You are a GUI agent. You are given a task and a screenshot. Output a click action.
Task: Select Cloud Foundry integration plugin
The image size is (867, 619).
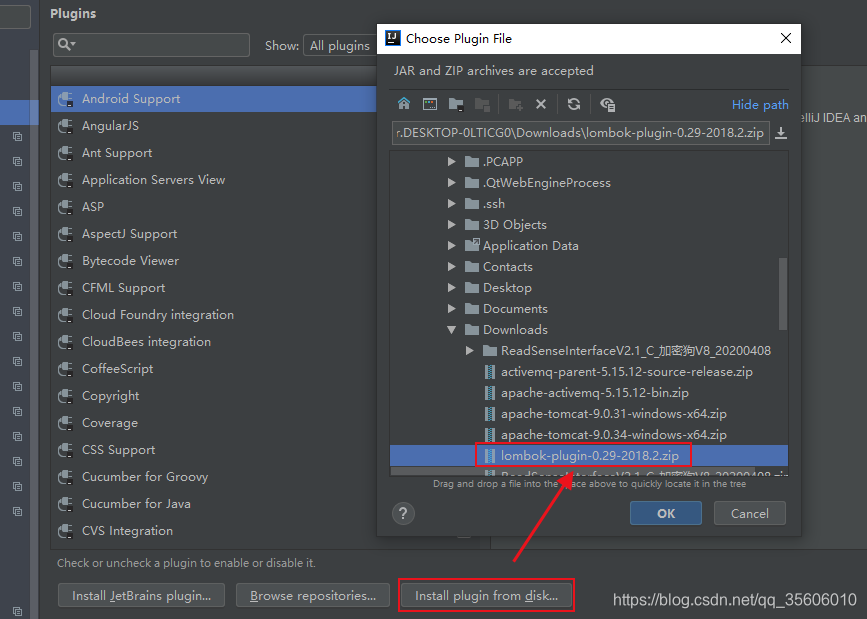pyautogui.click(x=214, y=315)
